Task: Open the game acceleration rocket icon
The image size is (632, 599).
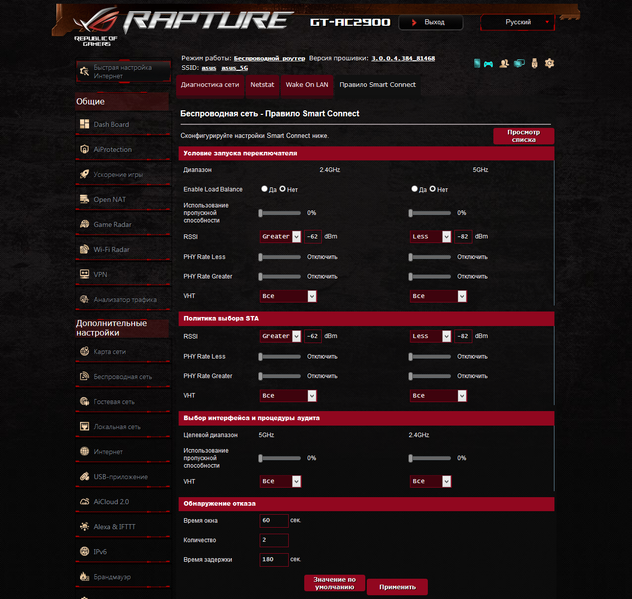Action: pos(84,174)
